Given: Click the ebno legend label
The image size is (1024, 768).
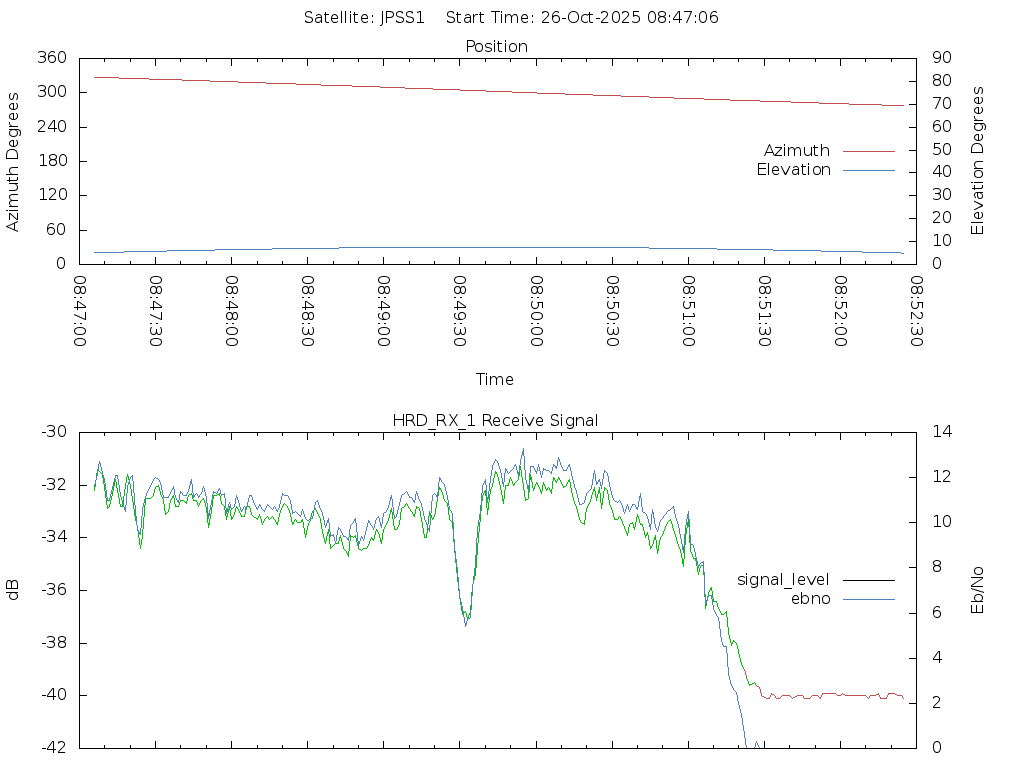Looking at the screenshot, I should [810, 598].
